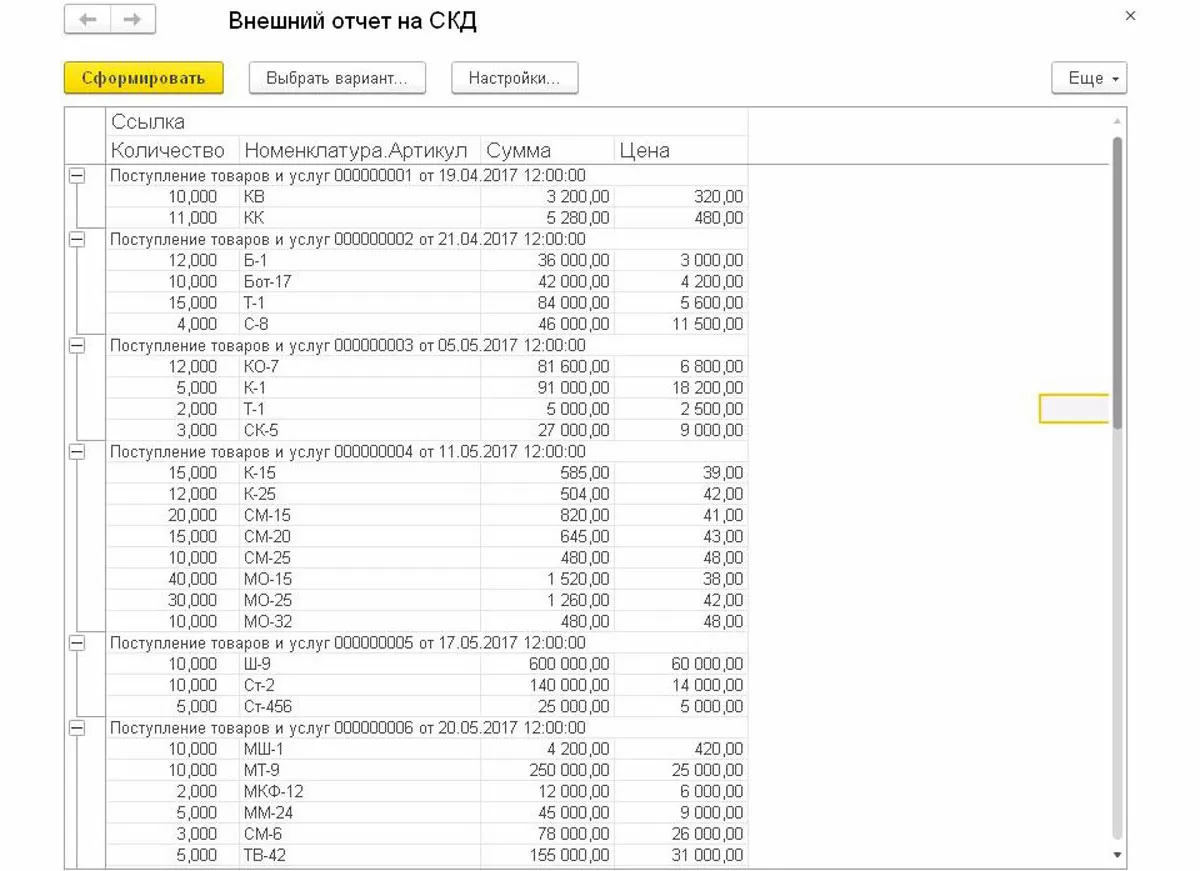Select the СМ-15 article cell
Viewport: 1200px width, 871px height.
click(360, 515)
